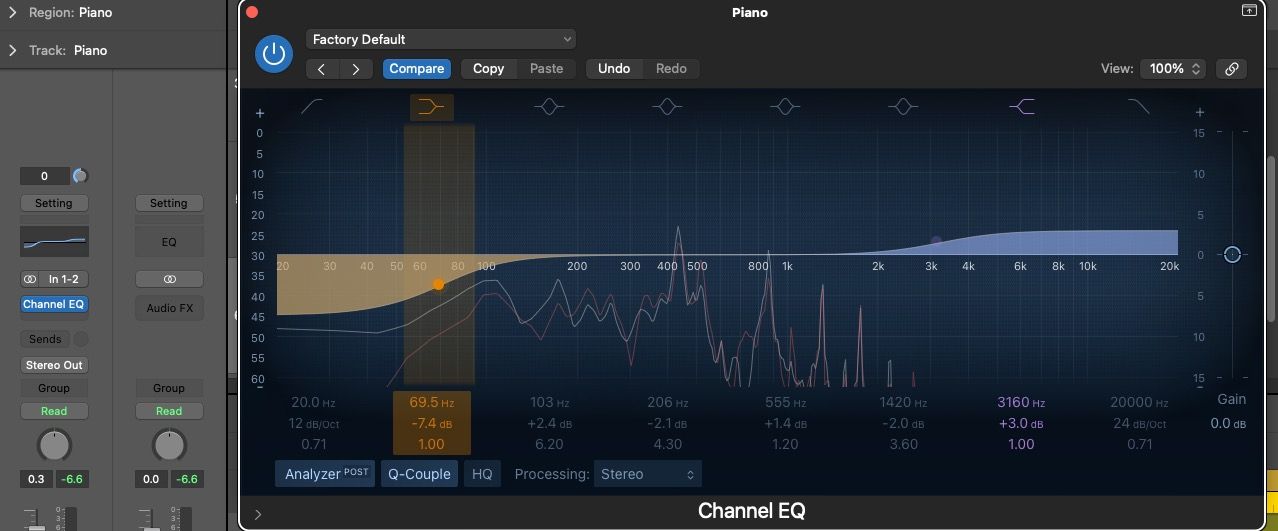Toggle the Channel EQ power button

pos(273,54)
